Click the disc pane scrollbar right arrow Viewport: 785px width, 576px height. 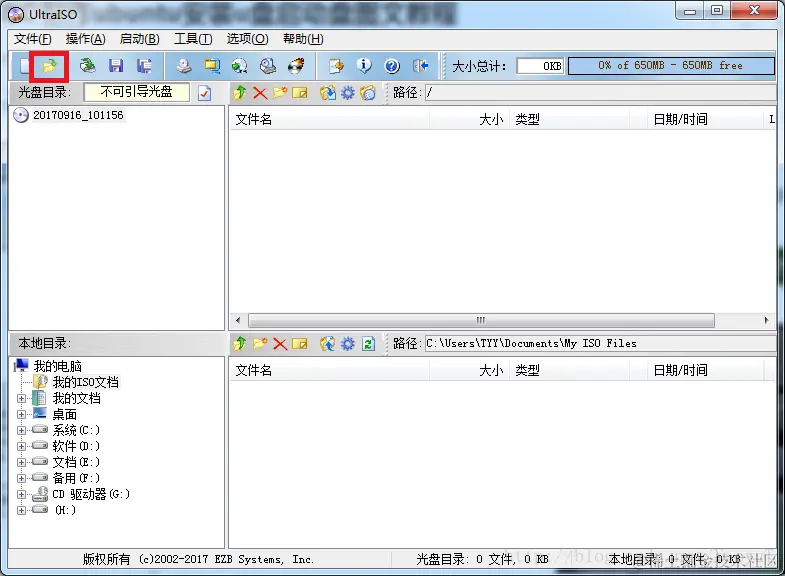click(766, 320)
